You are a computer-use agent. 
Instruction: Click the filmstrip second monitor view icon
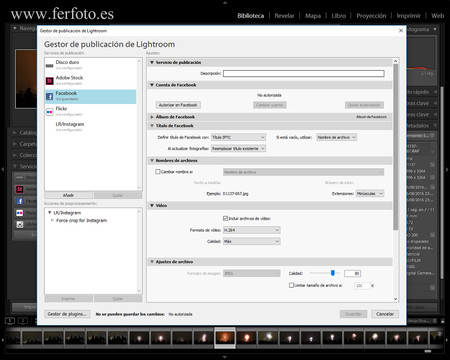tap(23, 321)
